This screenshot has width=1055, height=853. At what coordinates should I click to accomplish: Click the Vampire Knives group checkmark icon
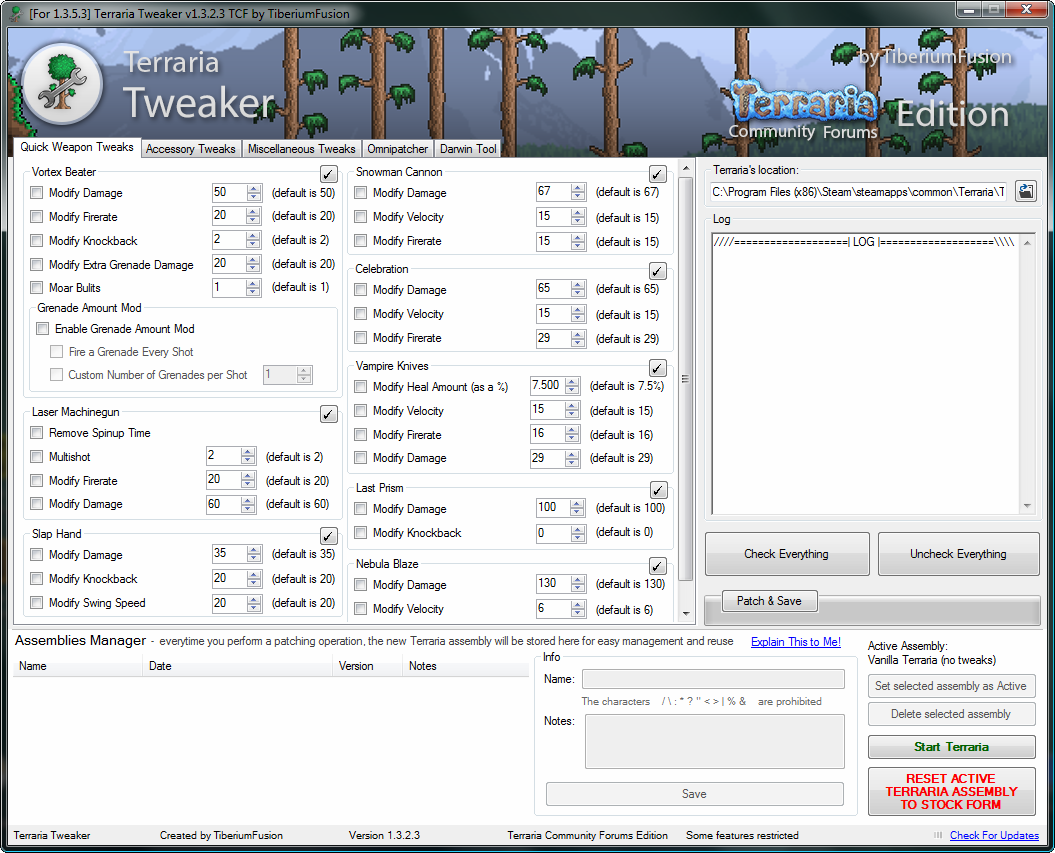tap(657, 368)
